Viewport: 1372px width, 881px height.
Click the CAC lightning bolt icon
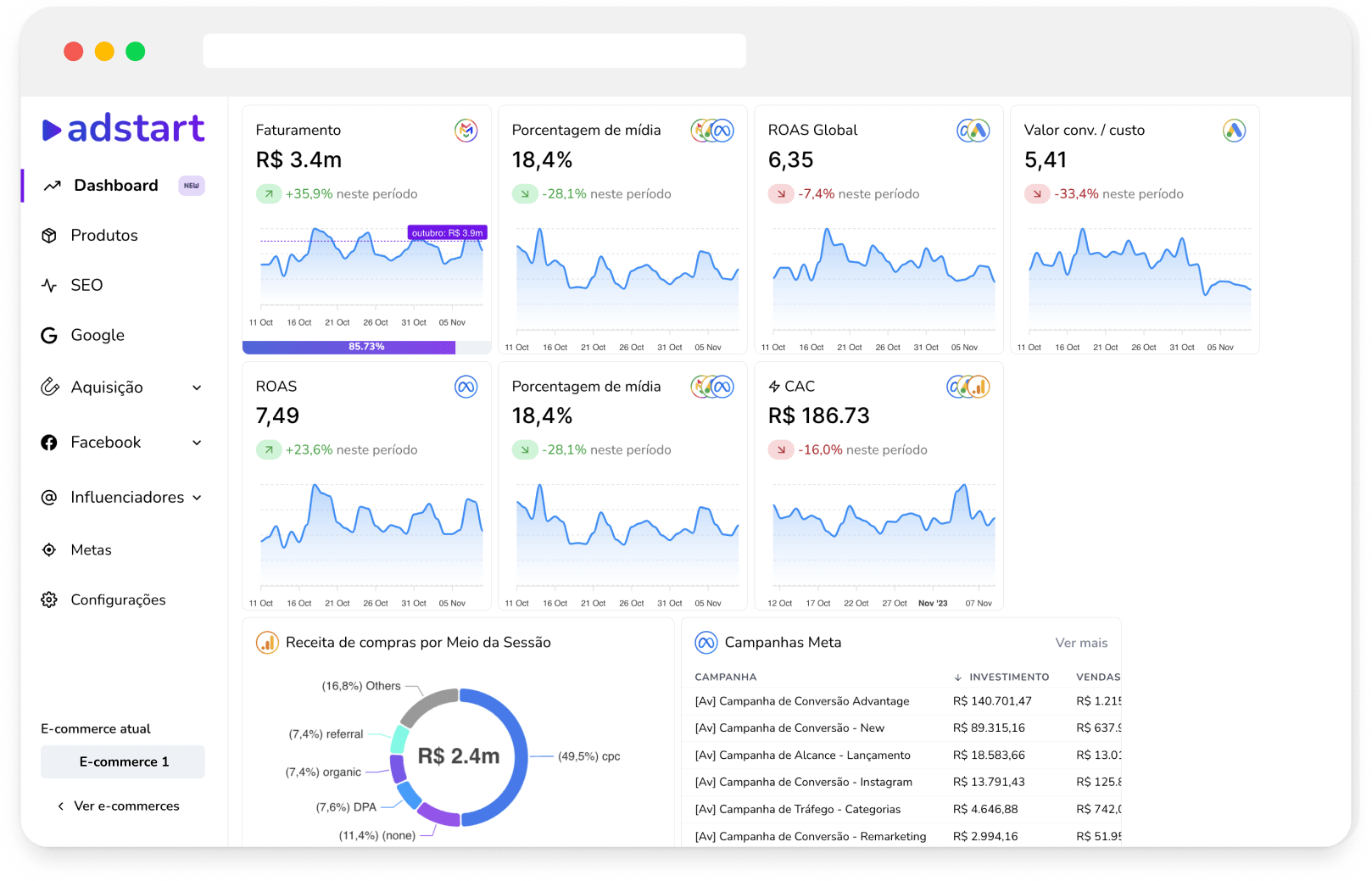[774, 387]
